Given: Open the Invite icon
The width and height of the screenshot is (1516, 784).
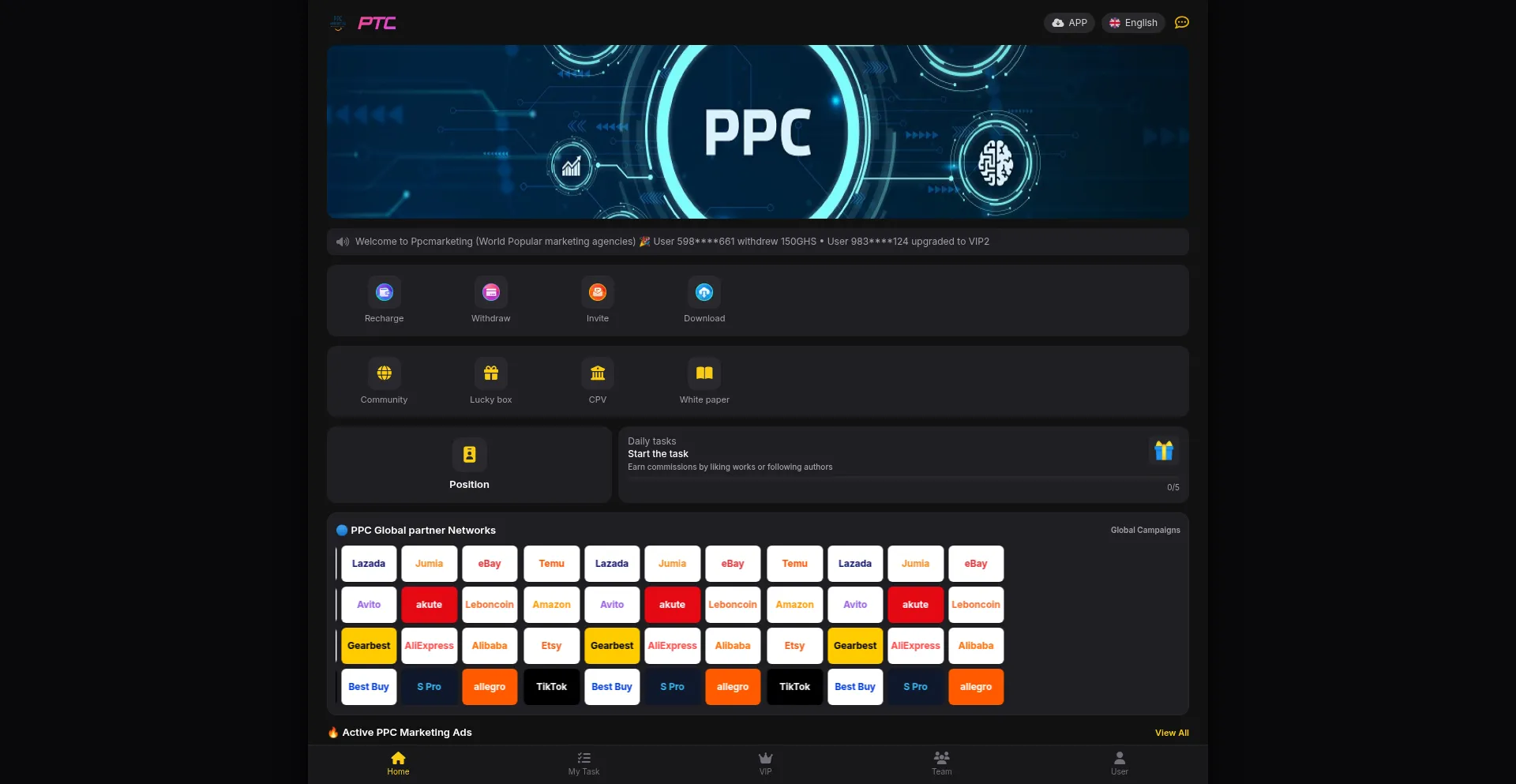Looking at the screenshot, I should pyautogui.click(x=598, y=292).
